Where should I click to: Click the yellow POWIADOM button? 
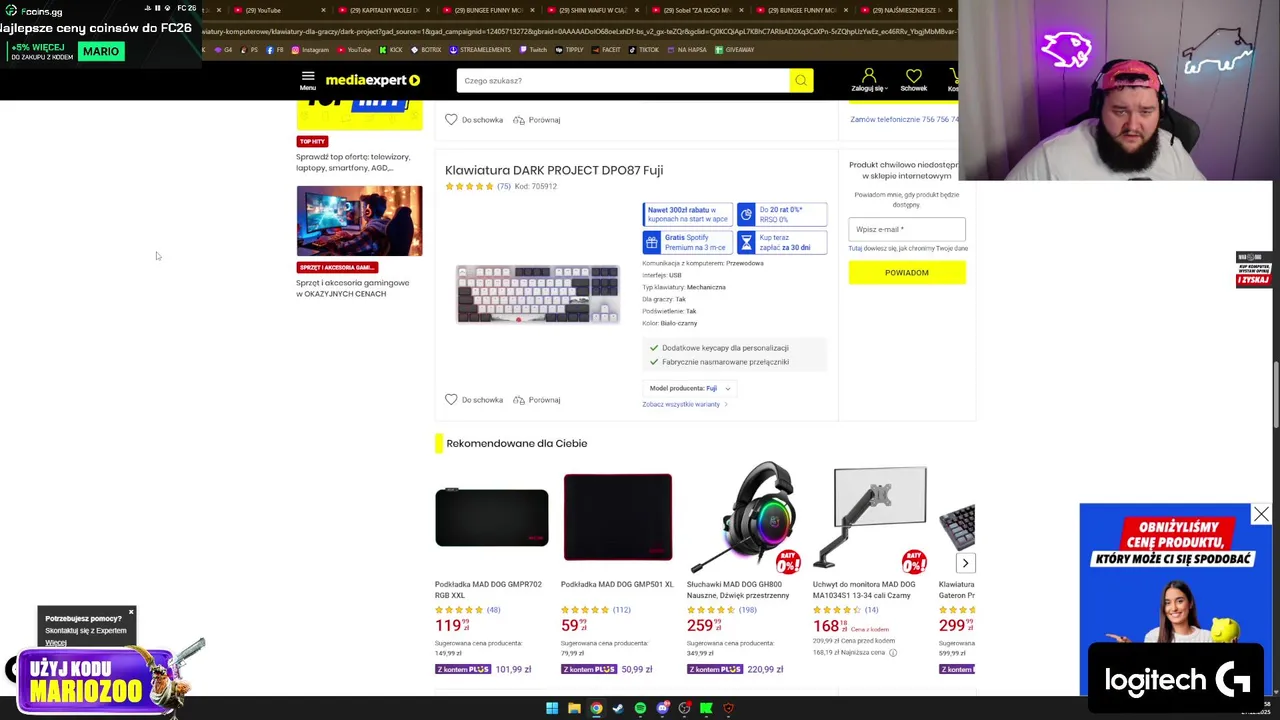click(x=907, y=272)
